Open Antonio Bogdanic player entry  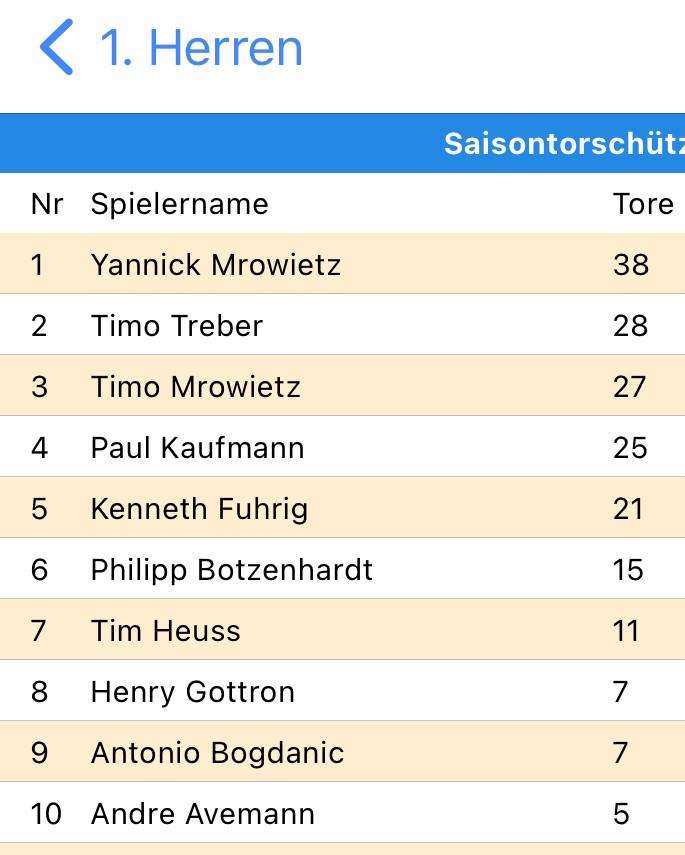(342, 752)
